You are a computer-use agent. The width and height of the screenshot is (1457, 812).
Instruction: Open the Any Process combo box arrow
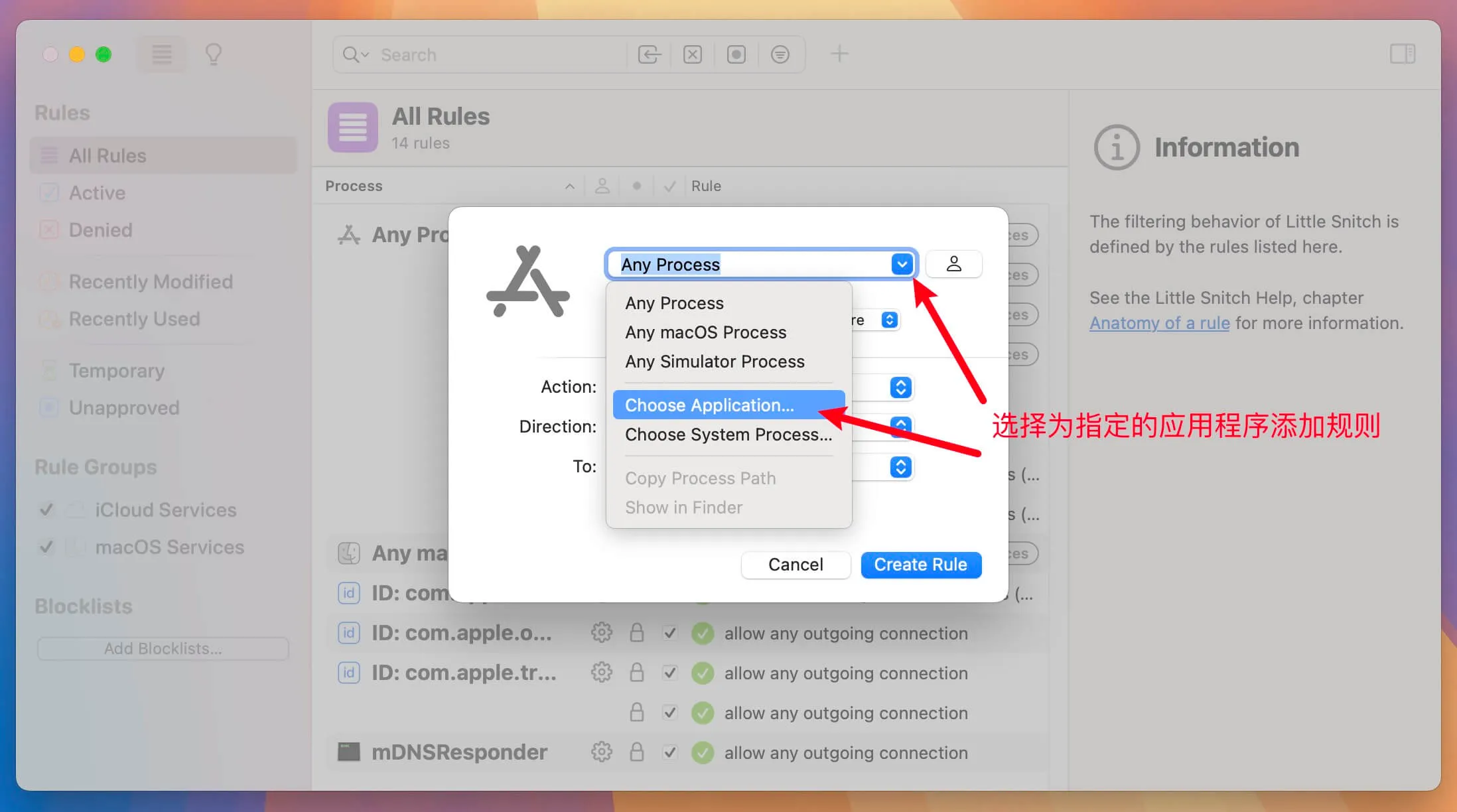[x=902, y=264]
